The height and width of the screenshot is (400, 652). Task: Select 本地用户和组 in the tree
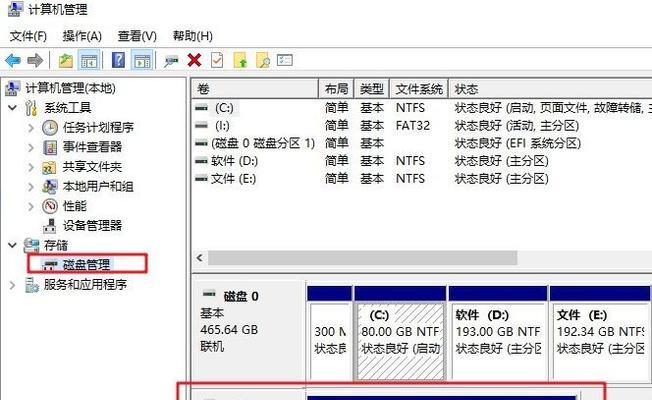pos(98,186)
